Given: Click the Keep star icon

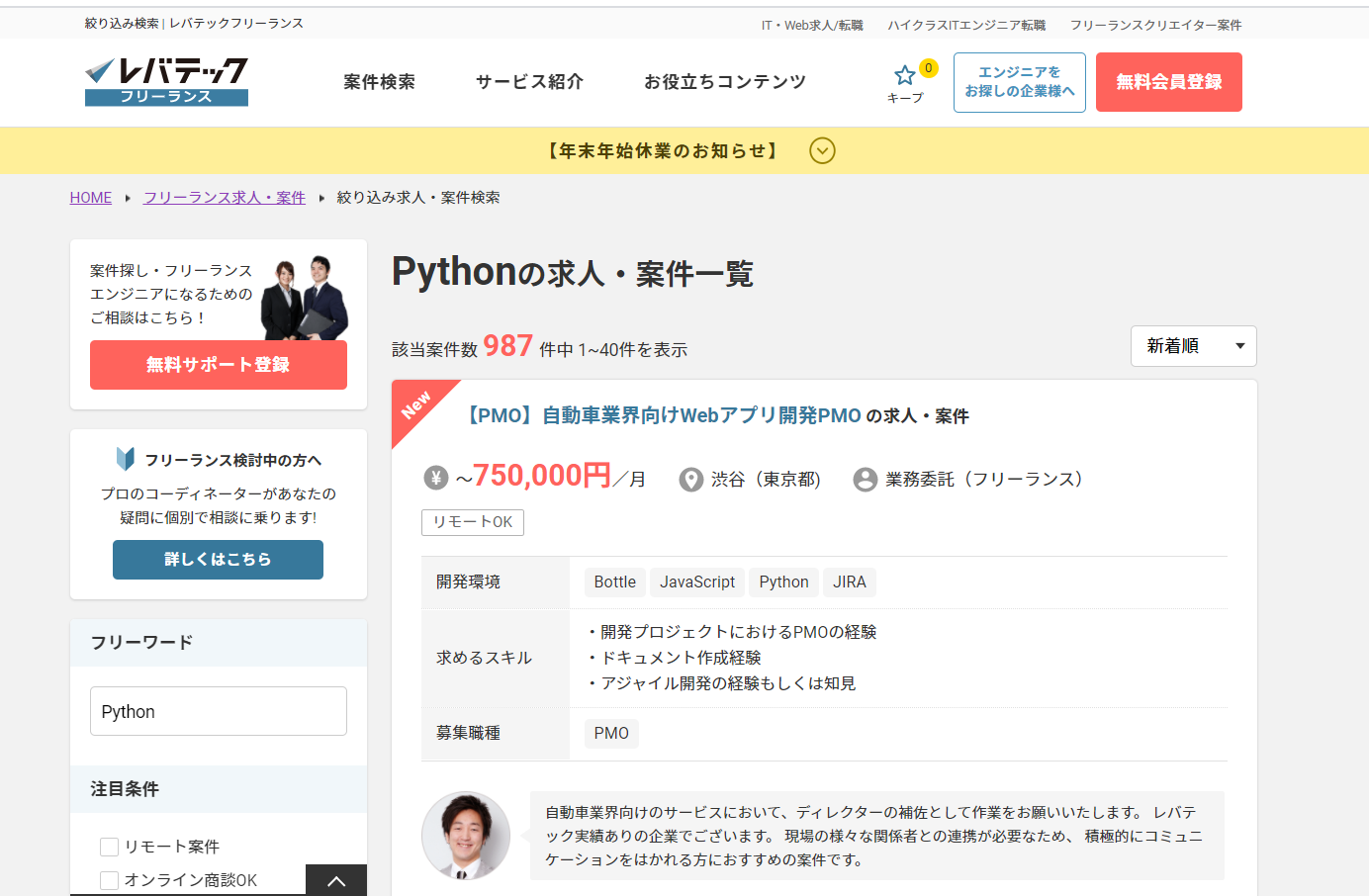Looking at the screenshot, I should tap(904, 75).
